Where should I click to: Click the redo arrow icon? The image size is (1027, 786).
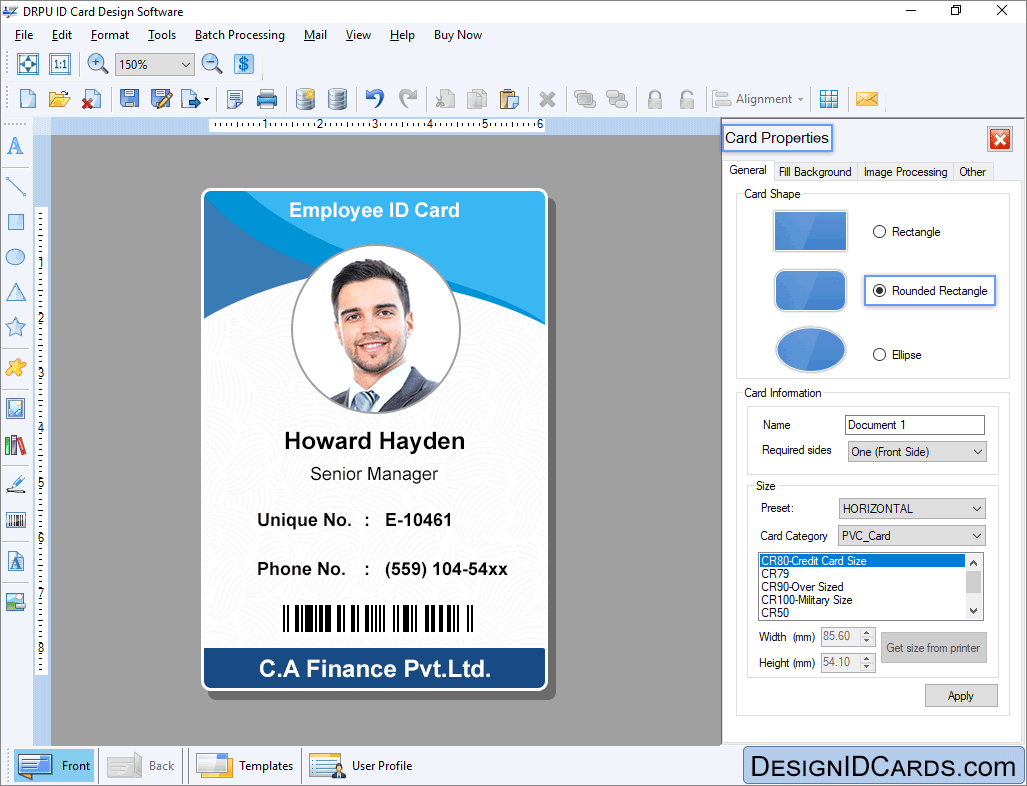coord(407,98)
